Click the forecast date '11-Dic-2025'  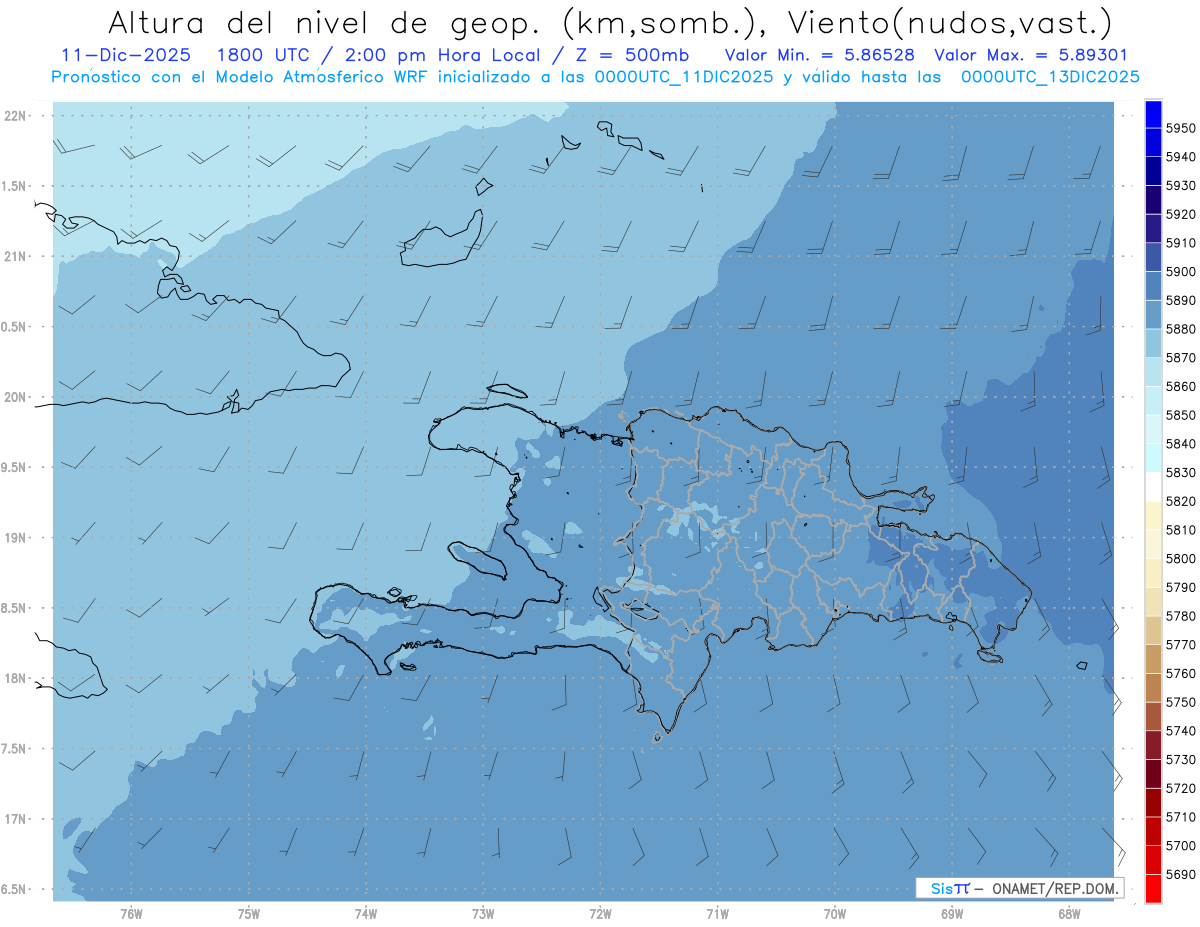[x=126, y=56]
